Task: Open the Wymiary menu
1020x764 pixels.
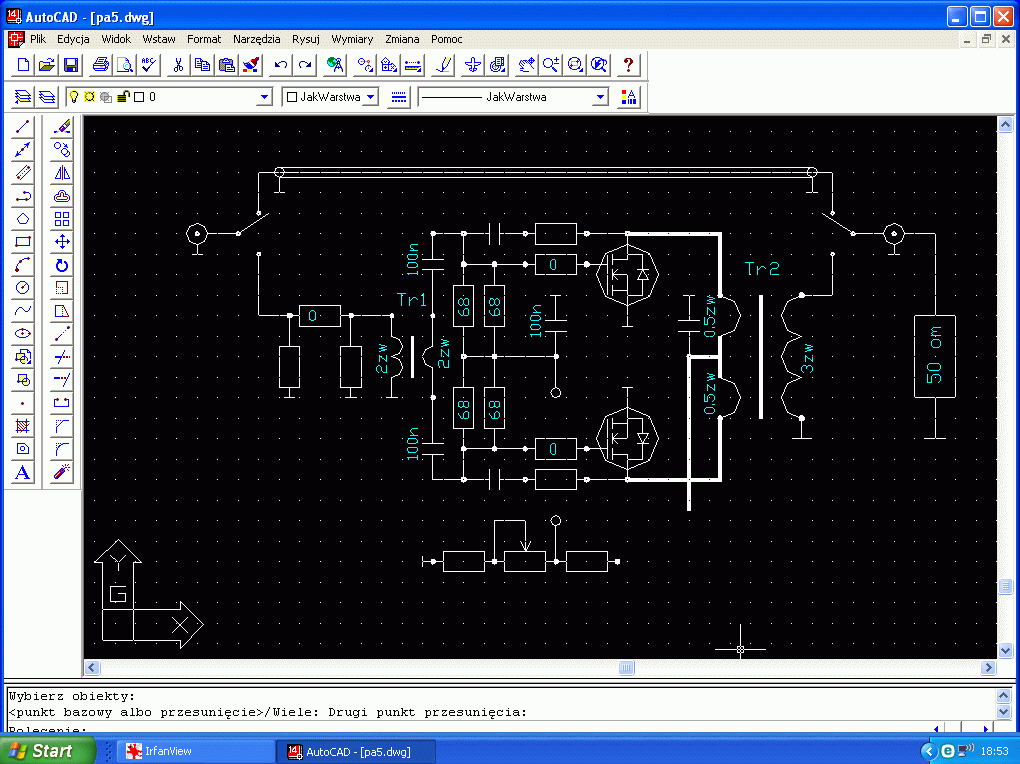Action: [352, 39]
